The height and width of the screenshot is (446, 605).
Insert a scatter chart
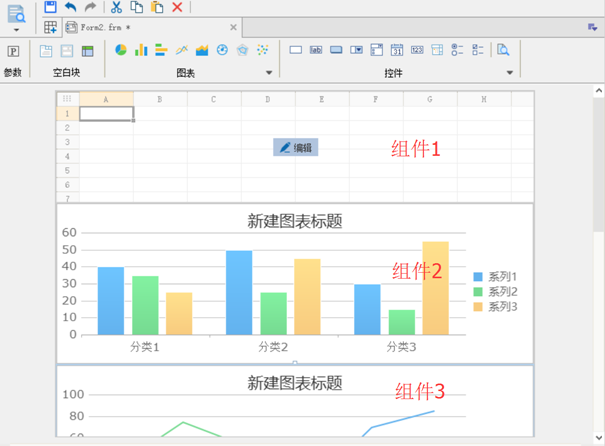[x=263, y=50]
